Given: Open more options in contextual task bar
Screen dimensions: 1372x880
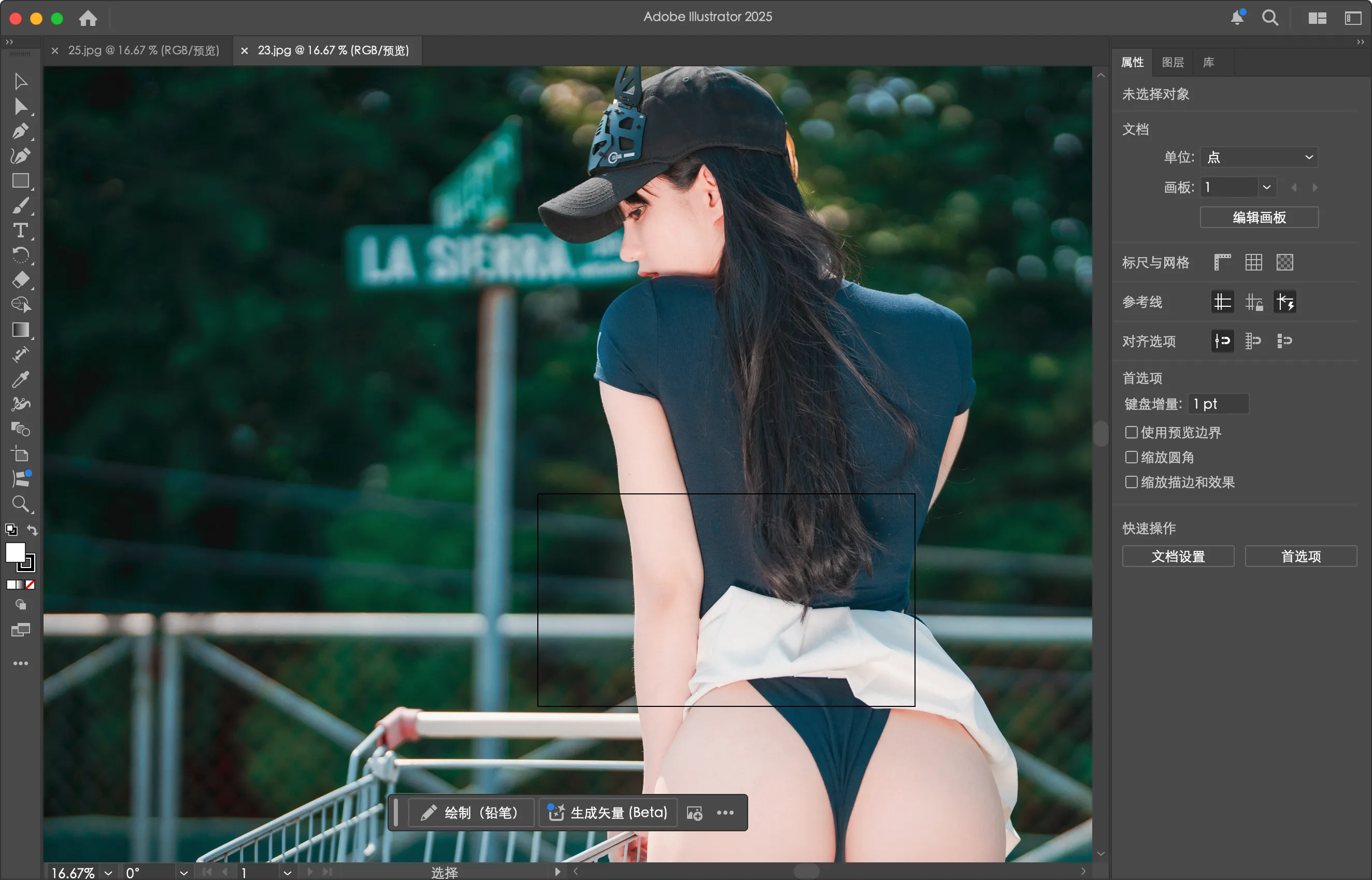Looking at the screenshot, I should pyautogui.click(x=725, y=813).
